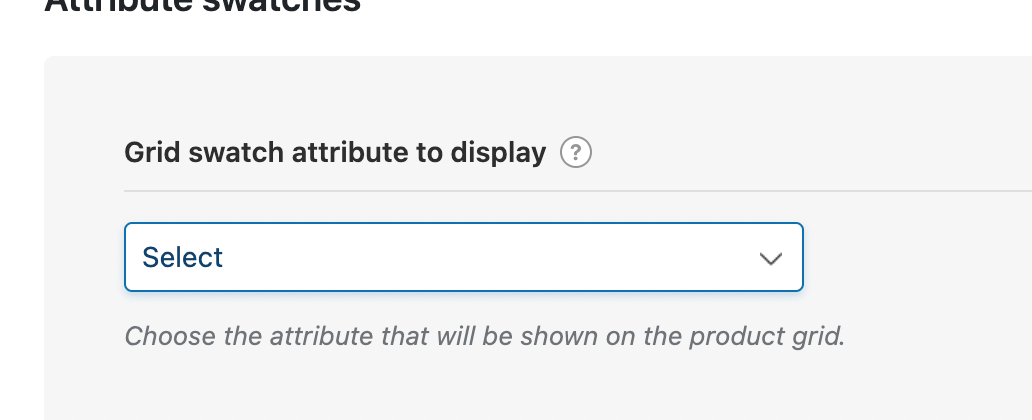1032x420 pixels.
Task: Click the divider line under the label
Action: click(x=577, y=189)
